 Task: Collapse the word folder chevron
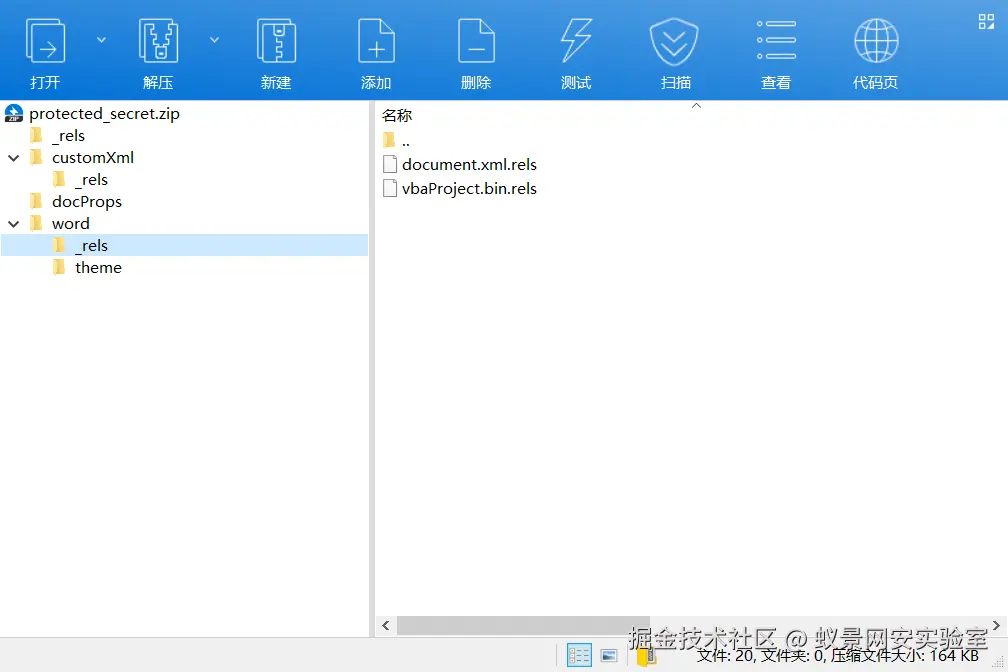[14, 224]
